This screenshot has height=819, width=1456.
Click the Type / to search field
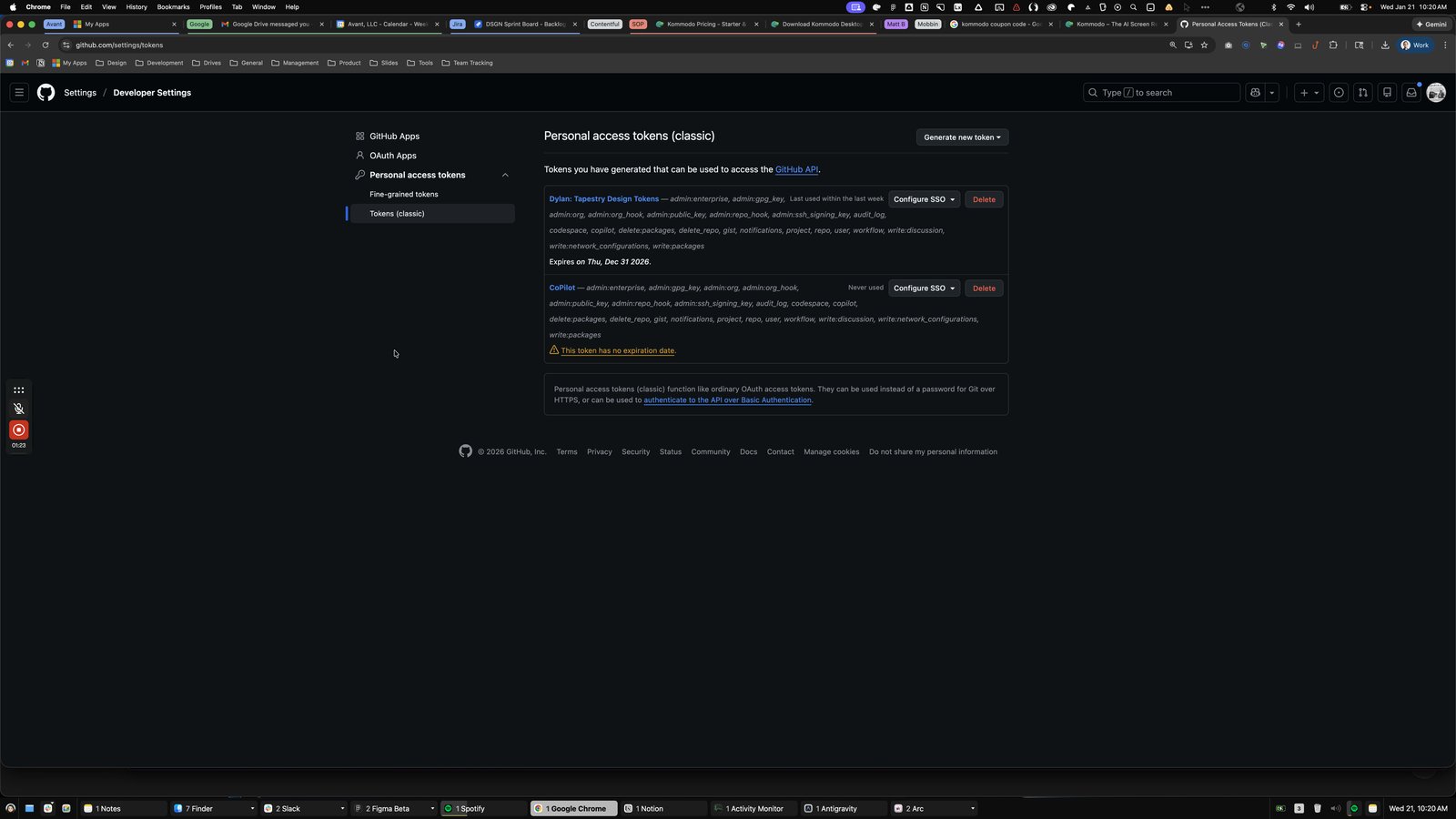(x=1161, y=92)
